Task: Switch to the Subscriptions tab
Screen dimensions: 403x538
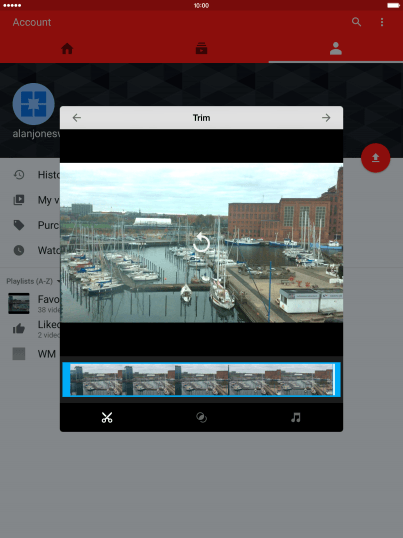Action: 201,49
